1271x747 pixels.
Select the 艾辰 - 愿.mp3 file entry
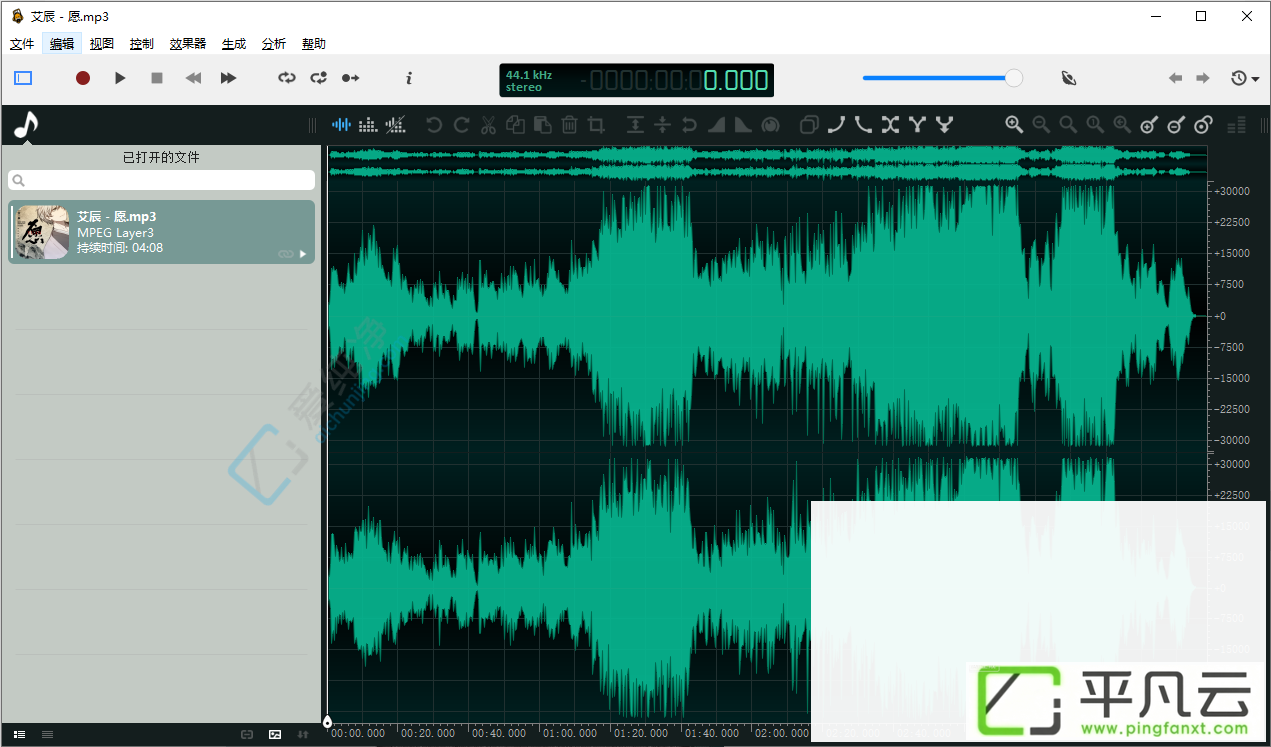tap(162, 232)
